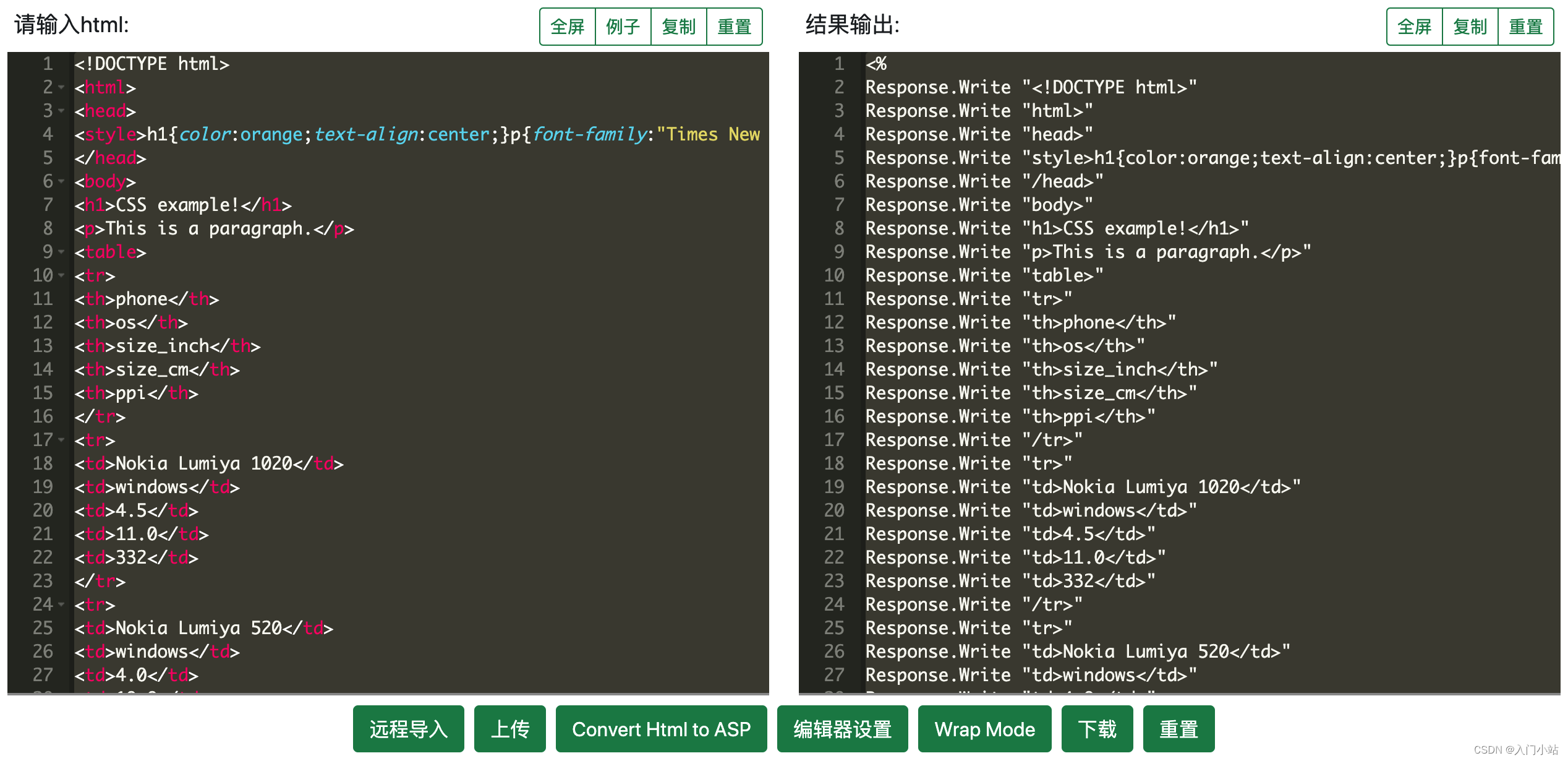Open 远程导入 remote import
1568x761 pixels.
pyautogui.click(x=408, y=729)
